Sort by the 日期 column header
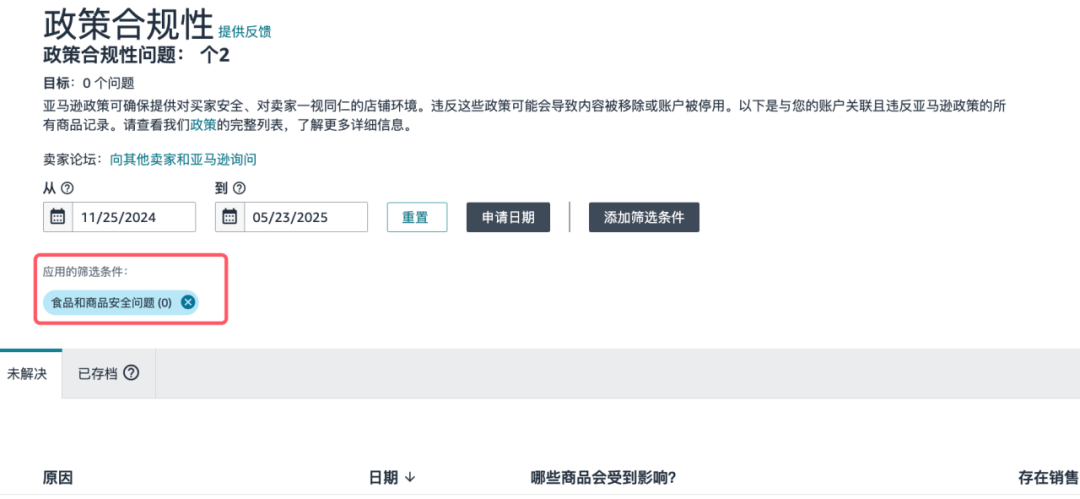The image size is (1080, 499). pyautogui.click(x=393, y=478)
